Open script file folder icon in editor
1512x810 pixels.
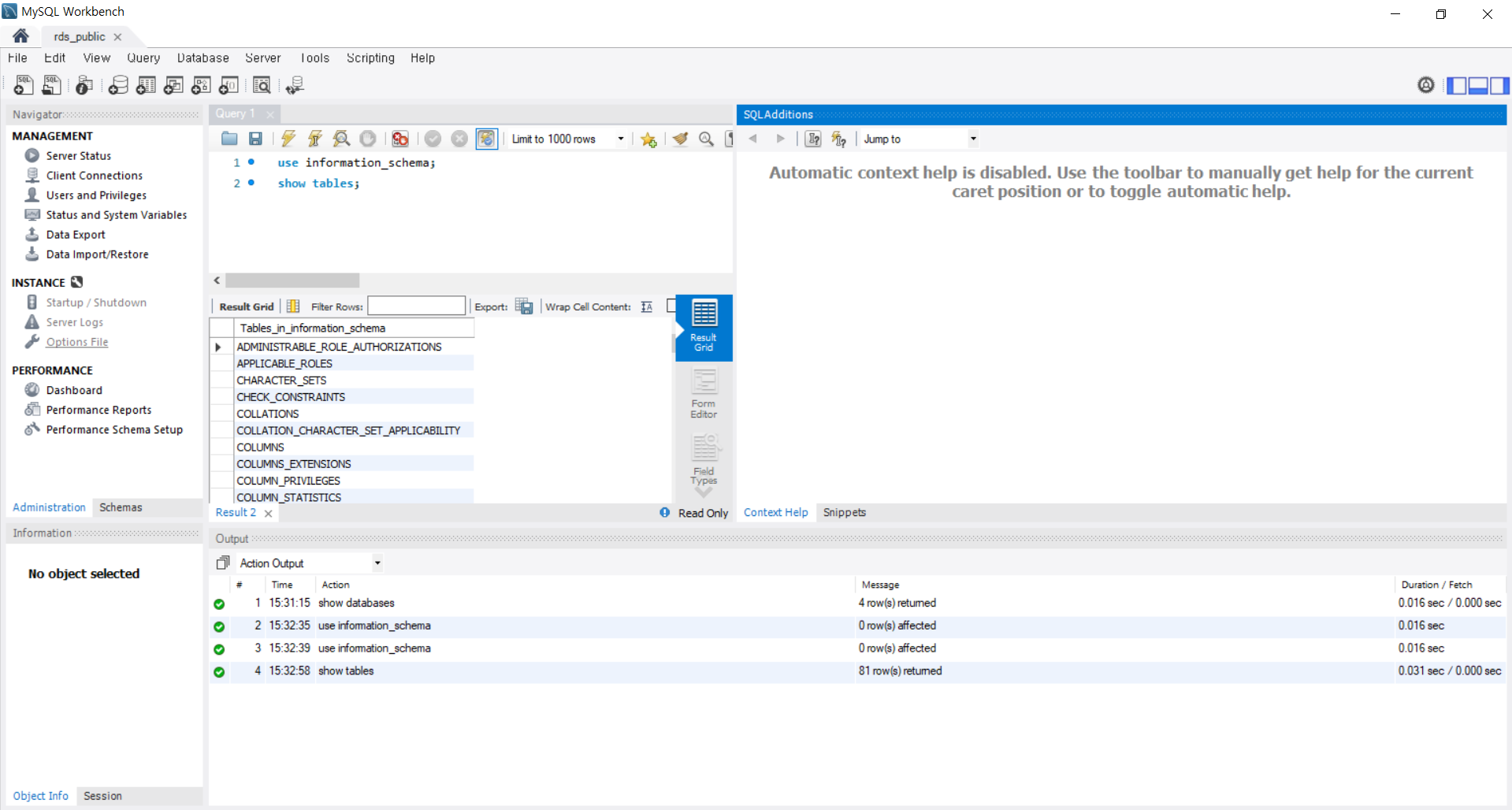229,139
